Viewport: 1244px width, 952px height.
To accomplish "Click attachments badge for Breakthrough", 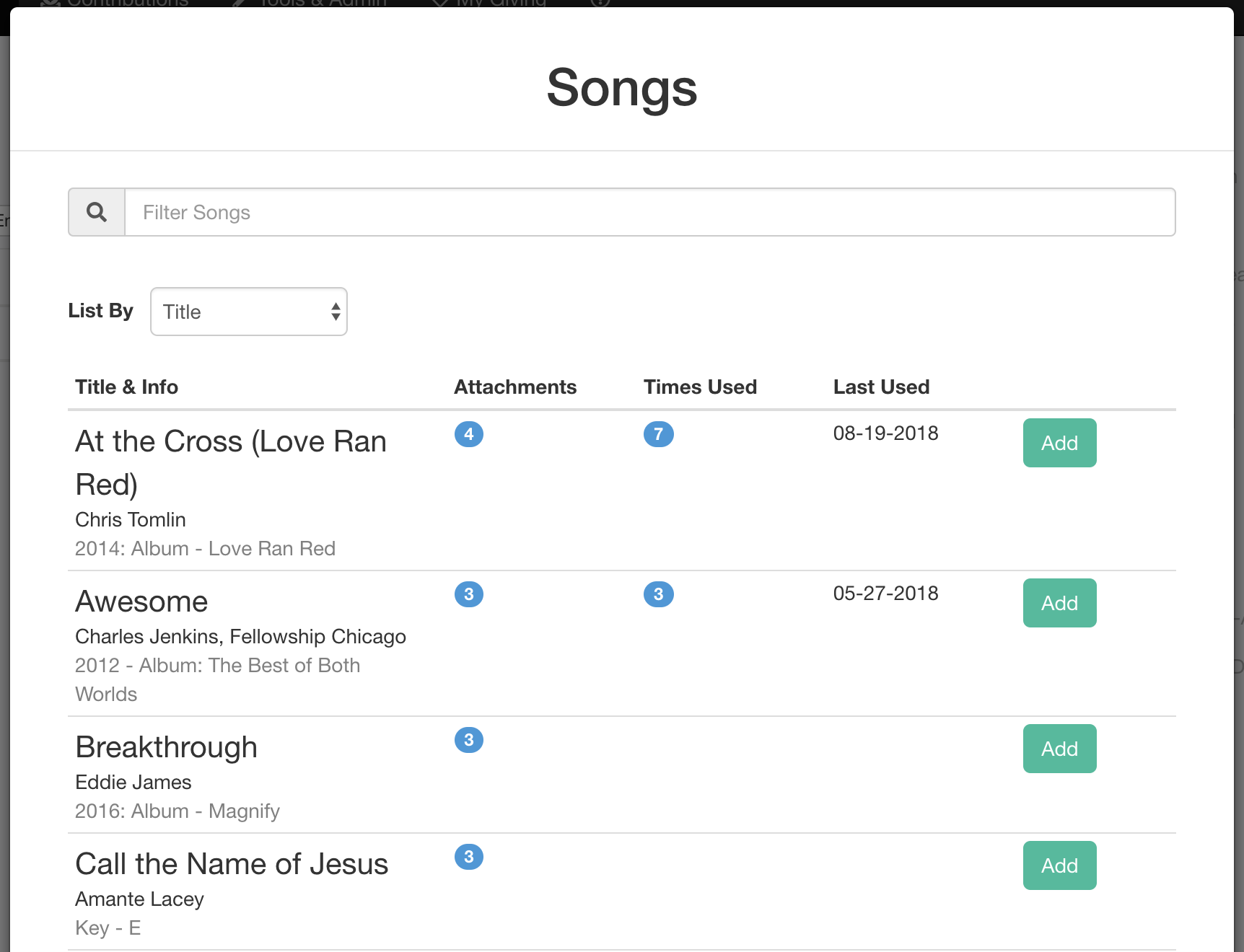I will coord(469,740).
